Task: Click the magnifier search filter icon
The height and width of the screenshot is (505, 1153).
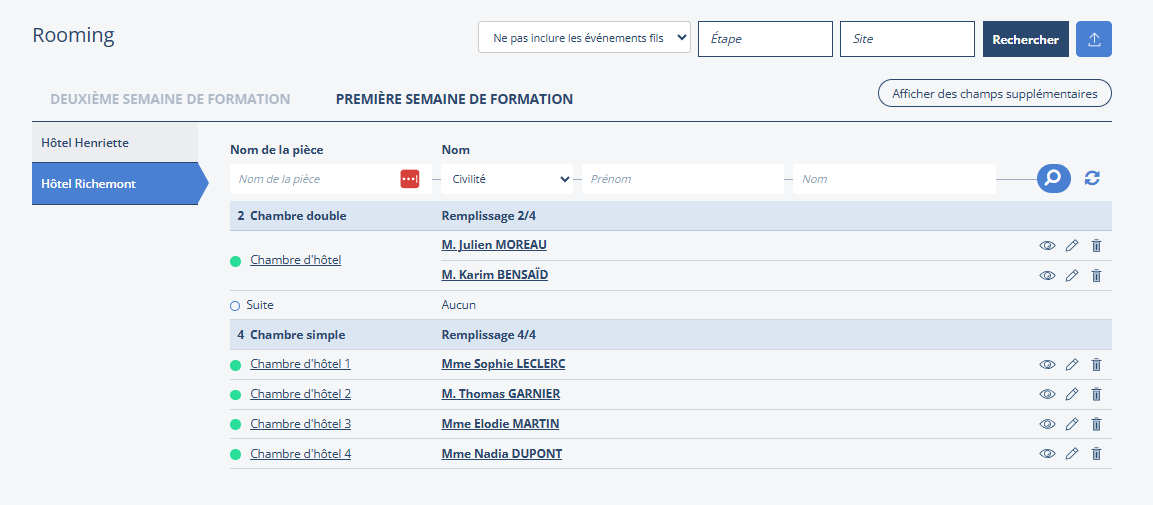Action: click(x=1052, y=179)
